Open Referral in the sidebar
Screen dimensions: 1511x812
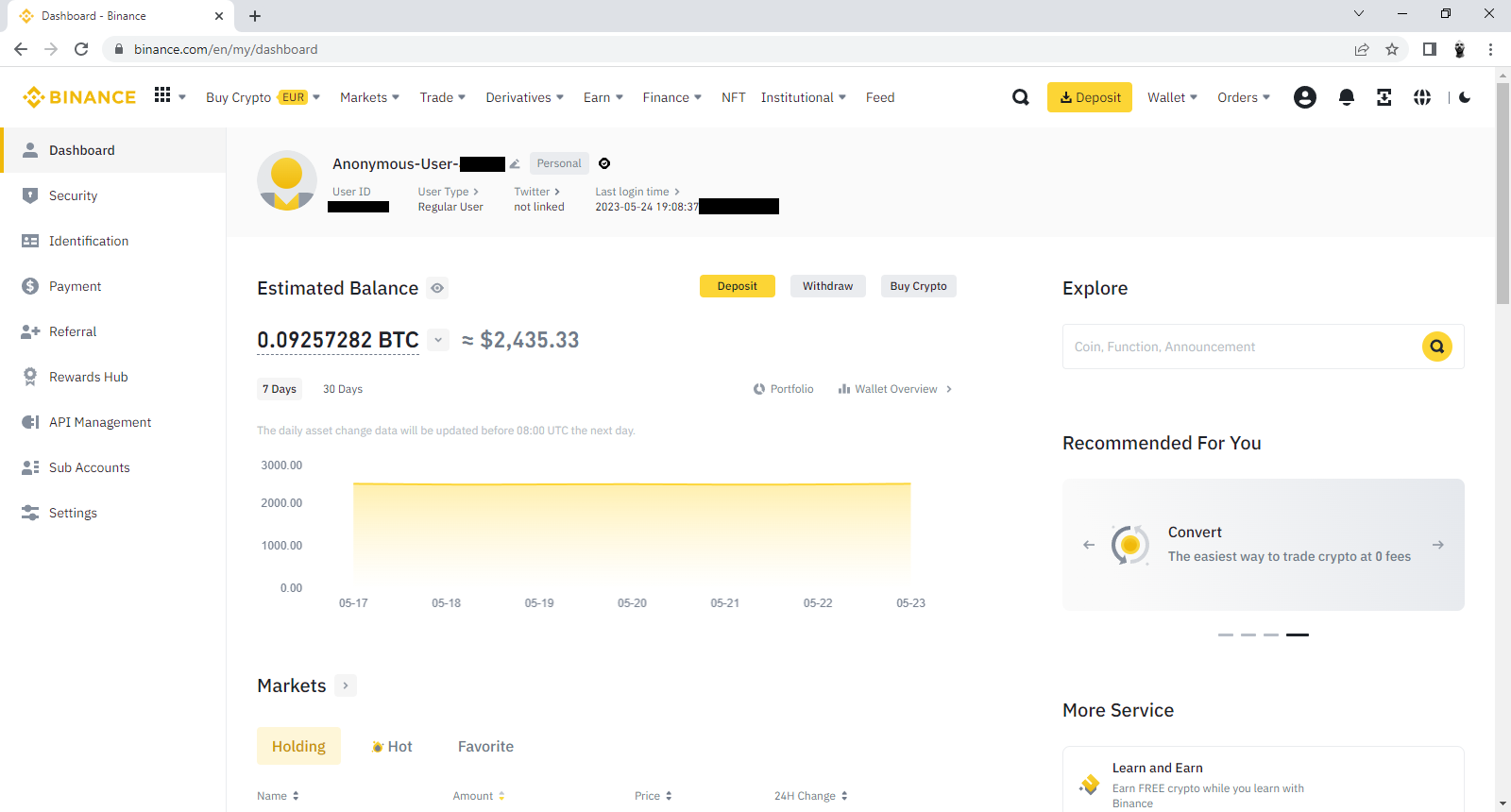click(113, 331)
